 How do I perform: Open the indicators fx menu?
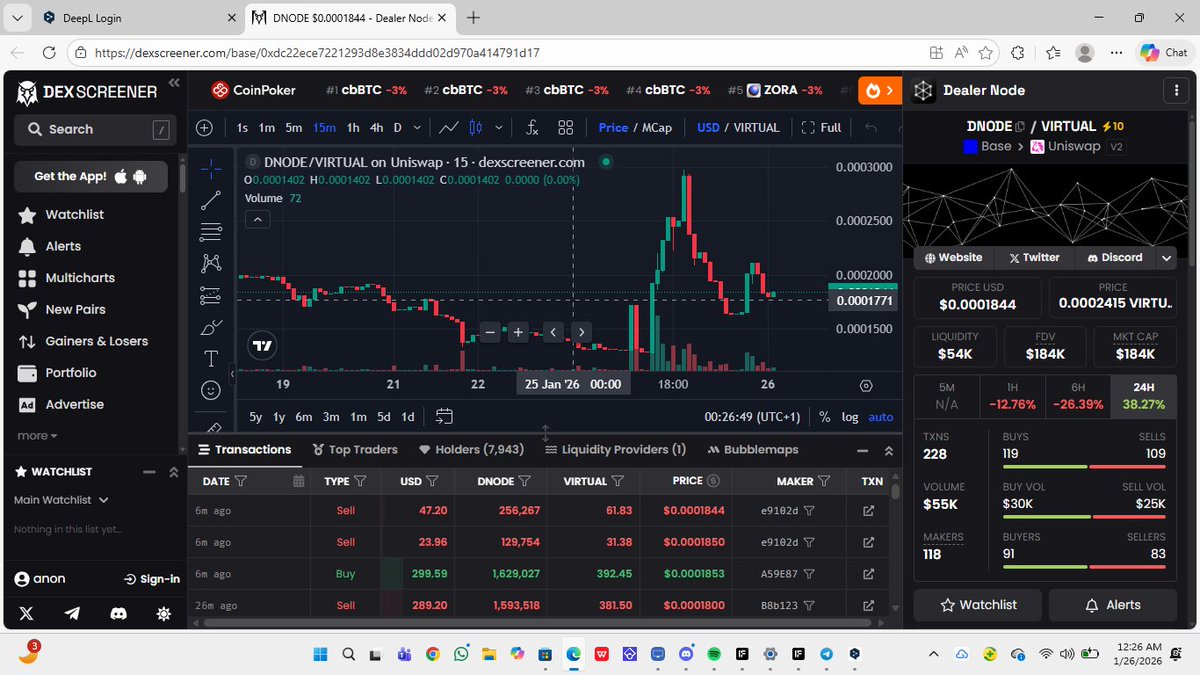point(532,128)
